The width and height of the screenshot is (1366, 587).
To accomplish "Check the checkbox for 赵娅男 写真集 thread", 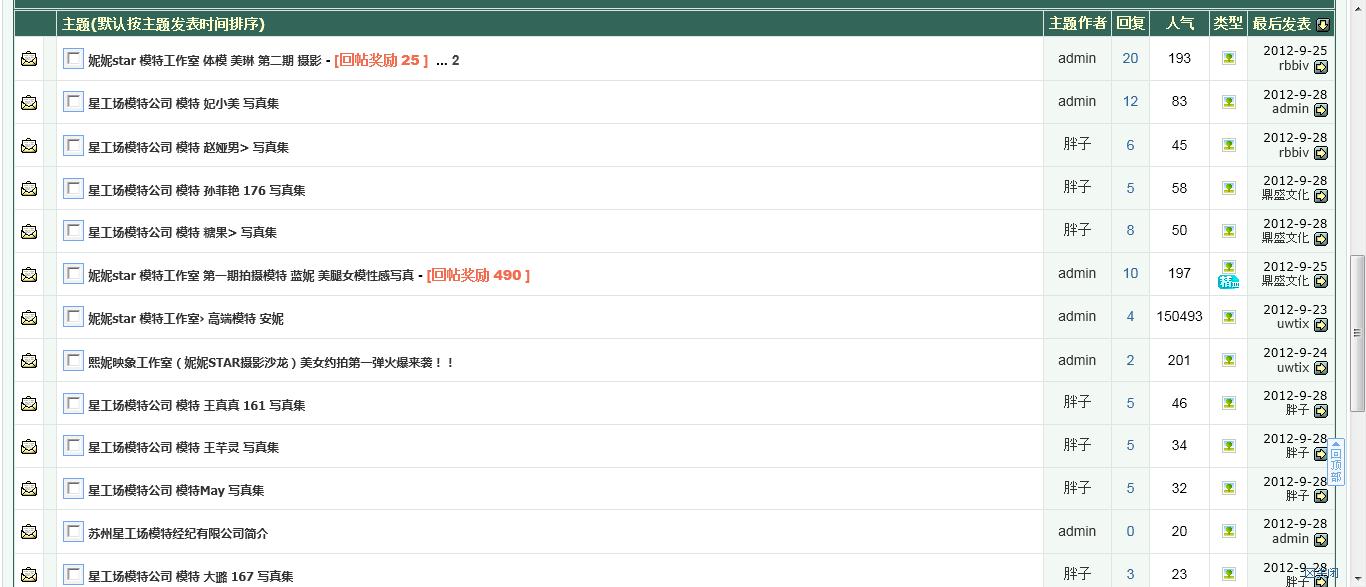I will 73,144.
